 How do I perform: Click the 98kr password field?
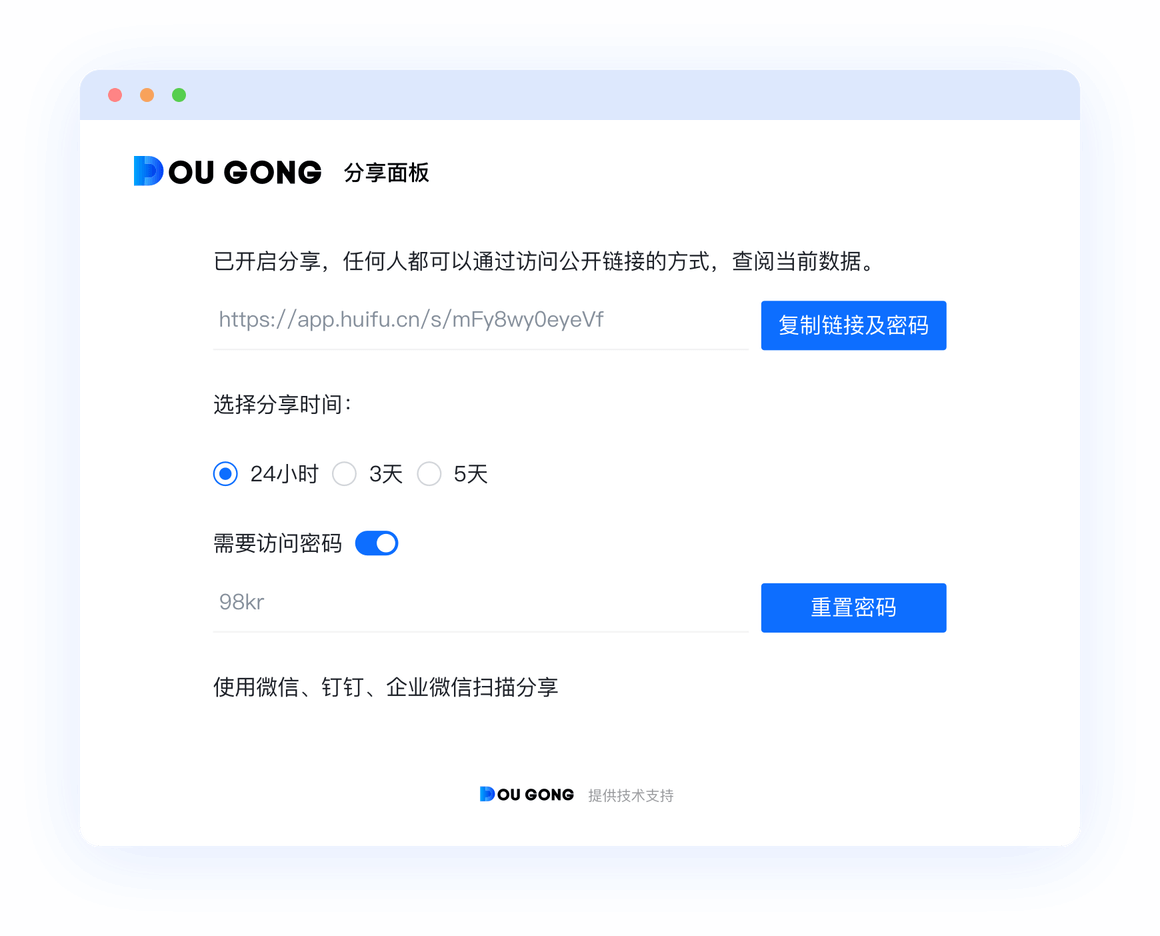pos(481,605)
